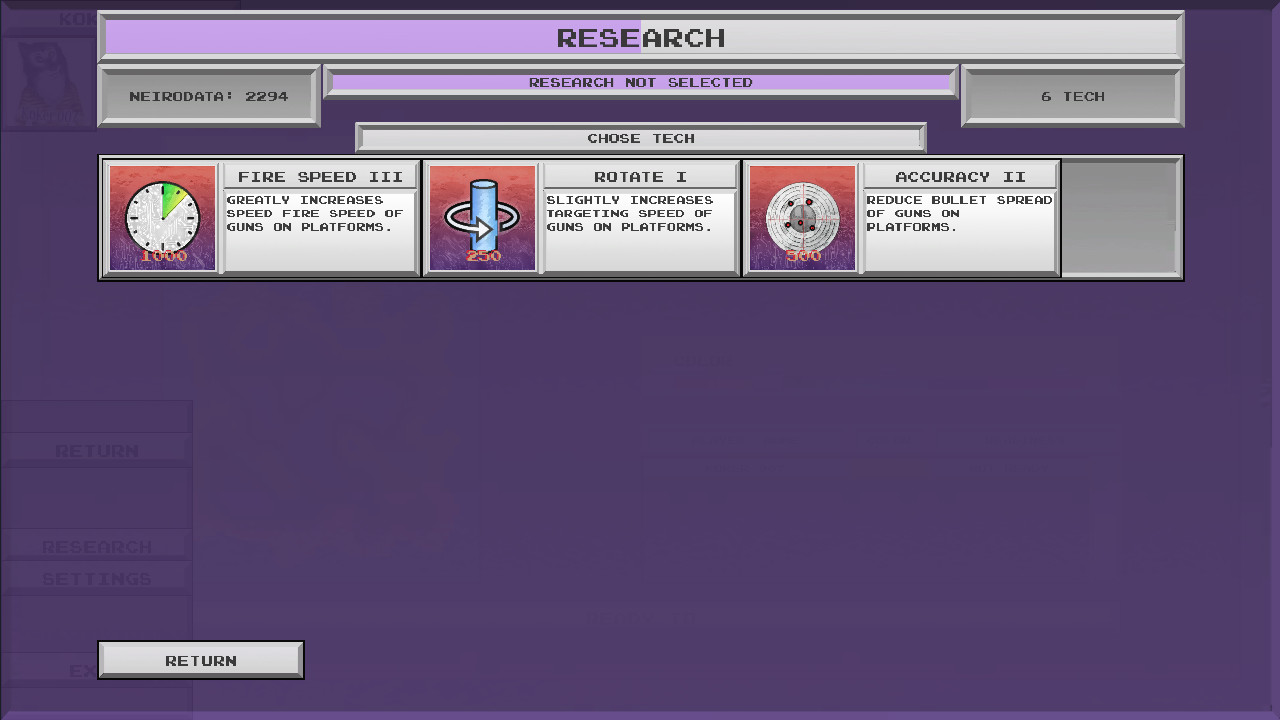This screenshot has width=1280, height=720.
Task: Click the Research title banner
Action: coord(640,38)
